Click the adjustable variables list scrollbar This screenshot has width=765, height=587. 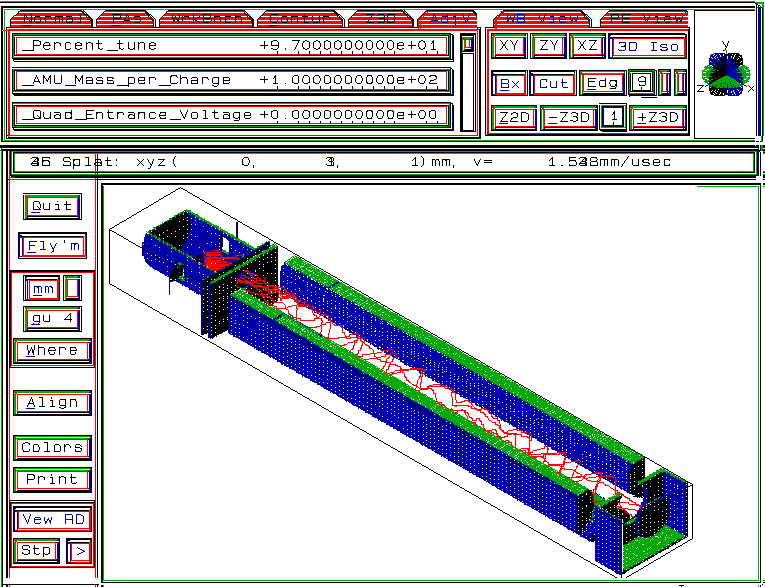pos(467,85)
